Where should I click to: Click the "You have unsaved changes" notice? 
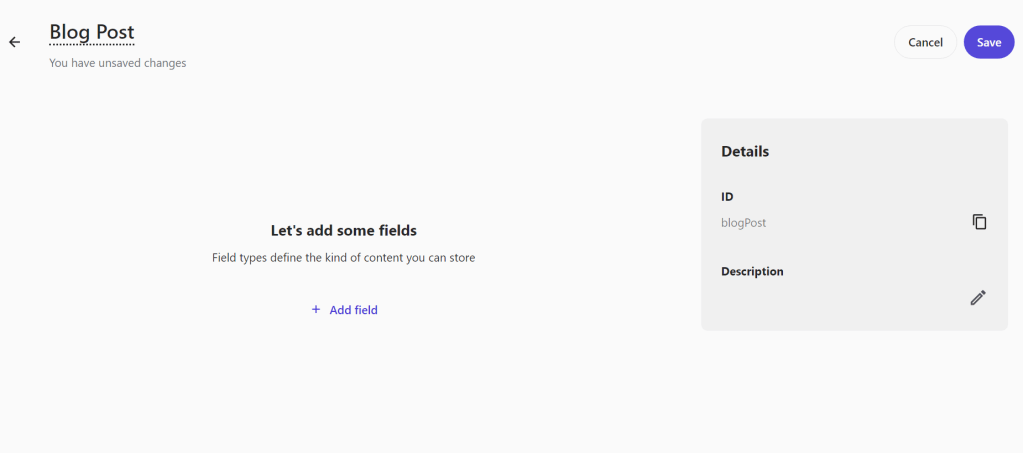tap(117, 63)
